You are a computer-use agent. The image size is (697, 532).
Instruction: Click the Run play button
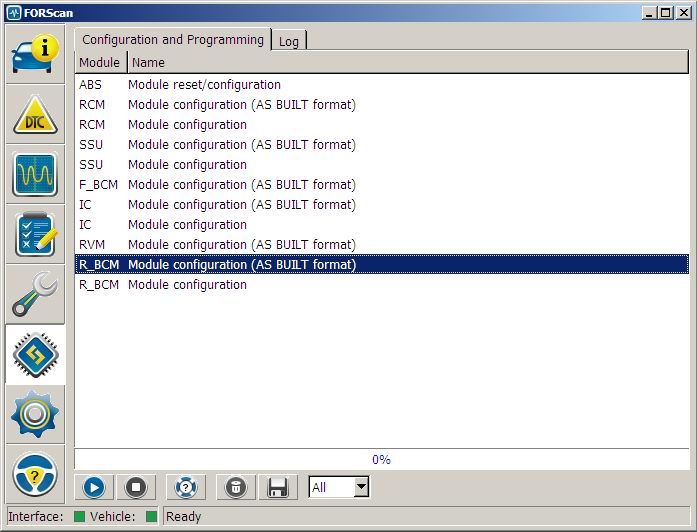click(x=94, y=487)
